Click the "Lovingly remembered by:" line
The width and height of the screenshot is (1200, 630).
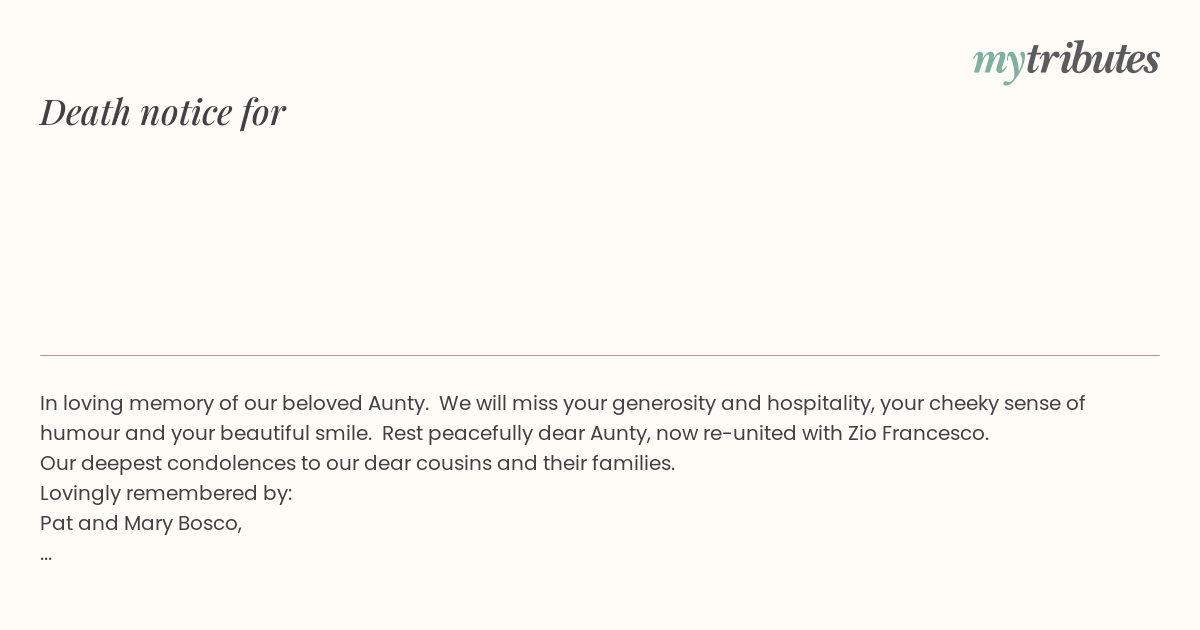(166, 493)
